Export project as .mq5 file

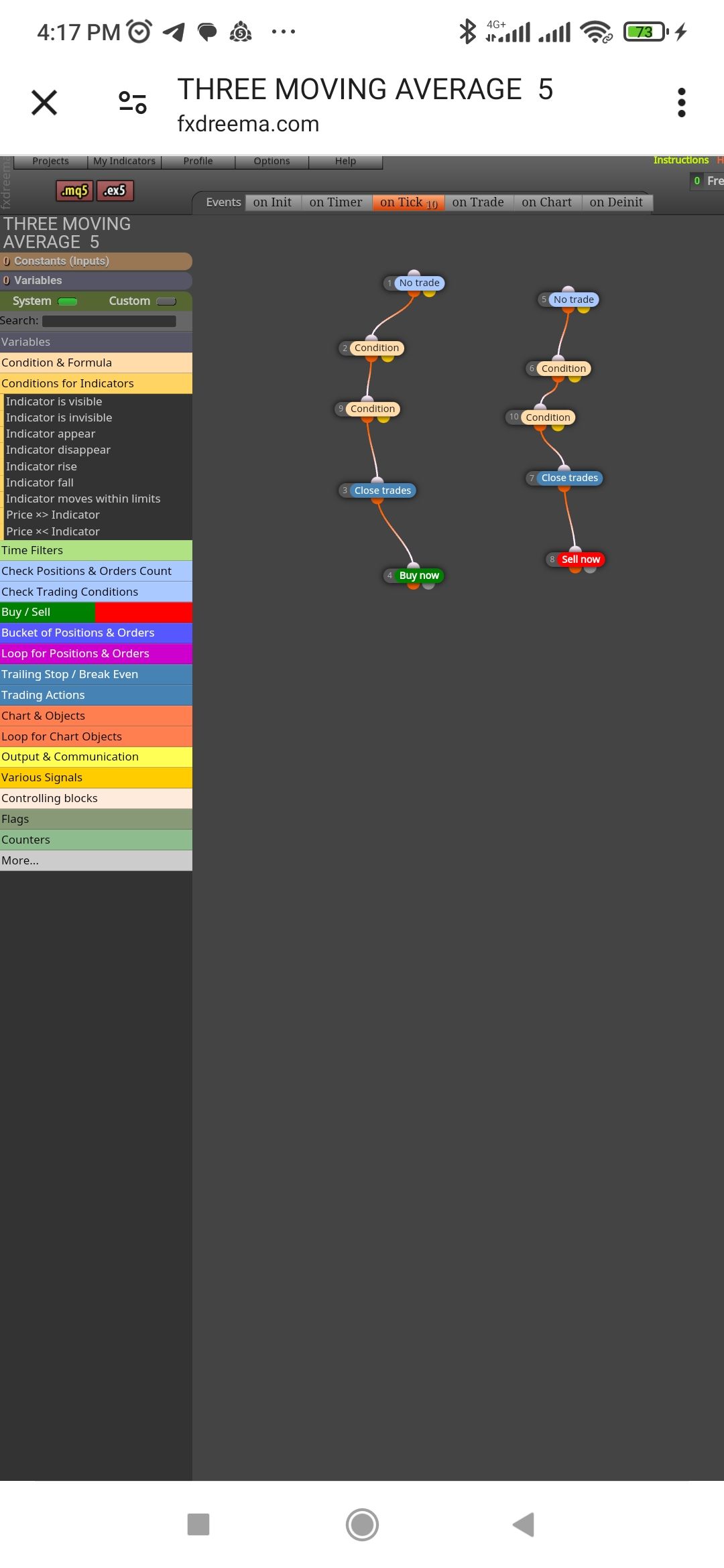coord(74,191)
